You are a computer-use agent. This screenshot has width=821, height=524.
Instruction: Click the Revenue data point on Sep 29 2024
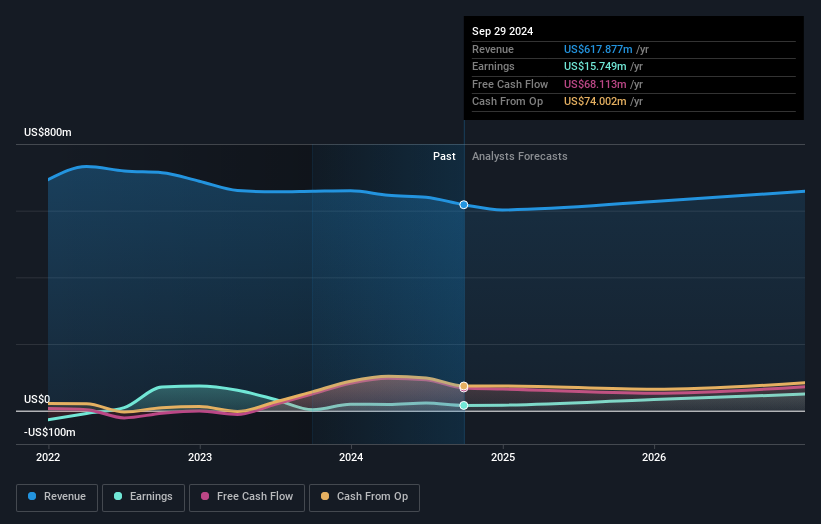[464, 205]
